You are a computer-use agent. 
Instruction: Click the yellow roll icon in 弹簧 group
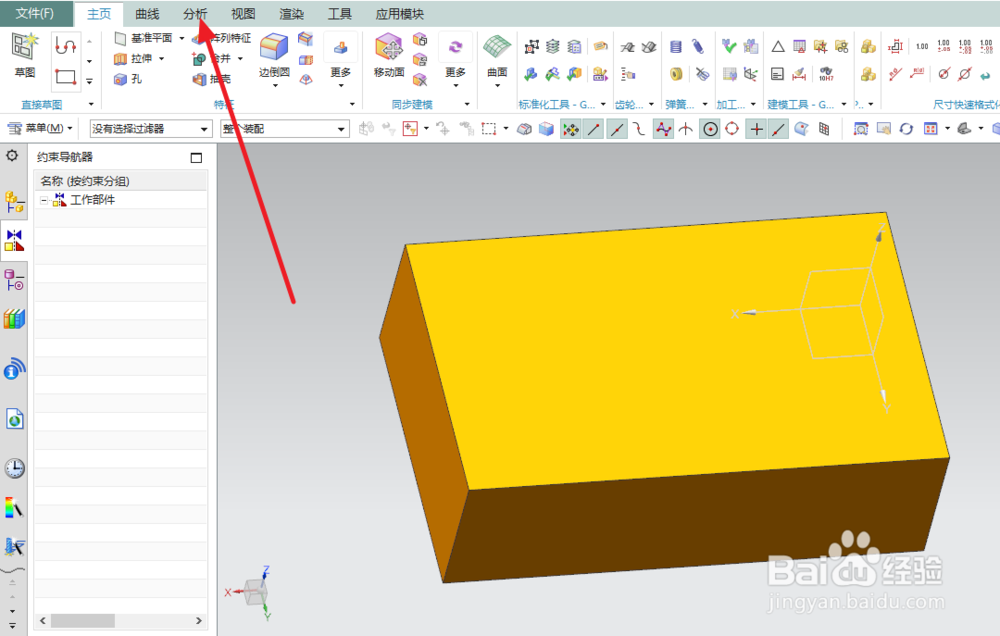click(676, 75)
